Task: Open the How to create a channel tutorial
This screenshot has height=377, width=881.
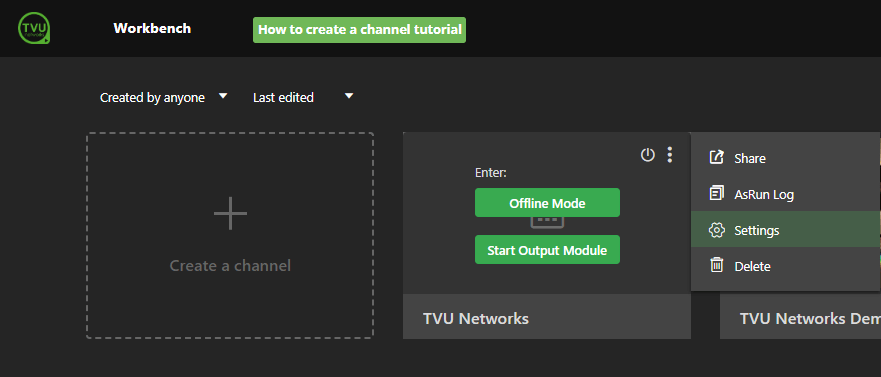Action: [360, 30]
